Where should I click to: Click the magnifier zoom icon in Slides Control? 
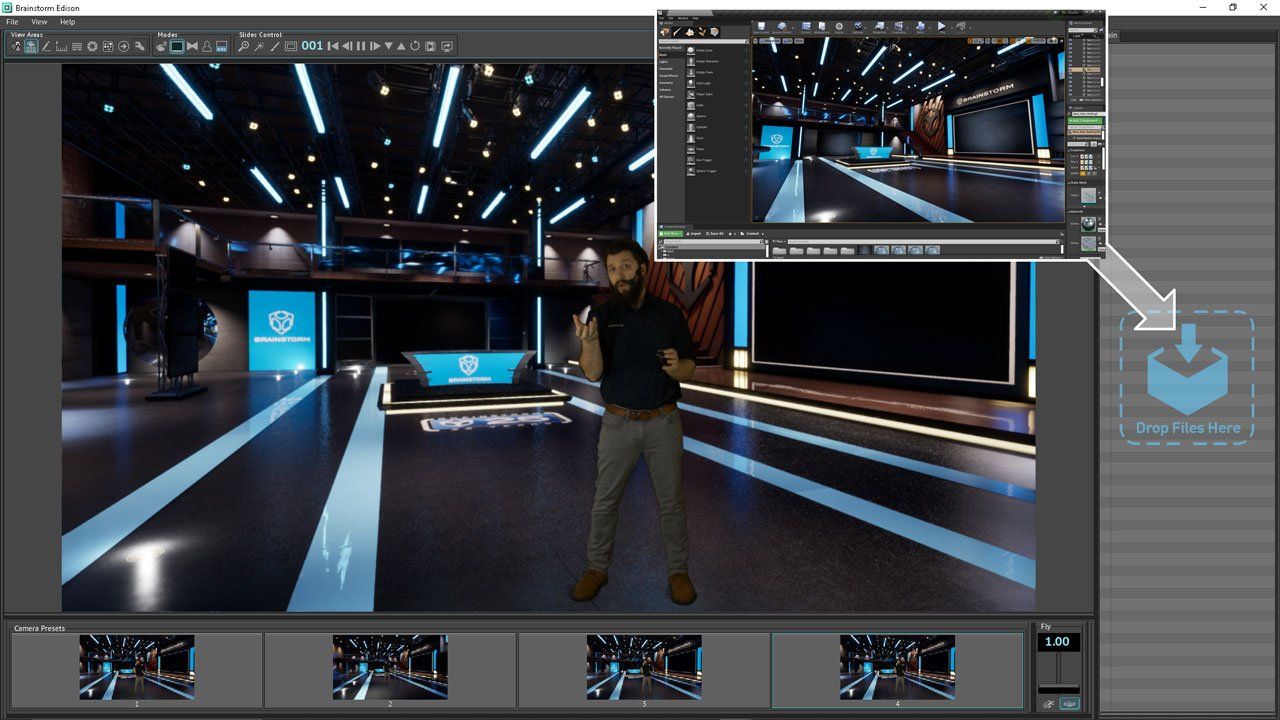pos(244,46)
